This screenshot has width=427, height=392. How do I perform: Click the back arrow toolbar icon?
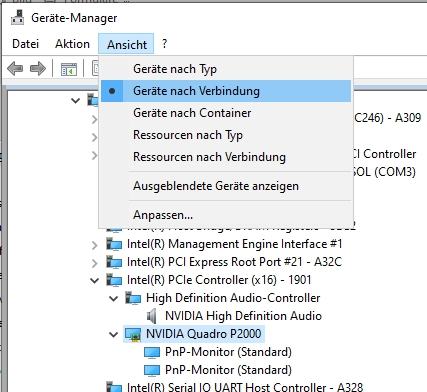(x=15, y=69)
